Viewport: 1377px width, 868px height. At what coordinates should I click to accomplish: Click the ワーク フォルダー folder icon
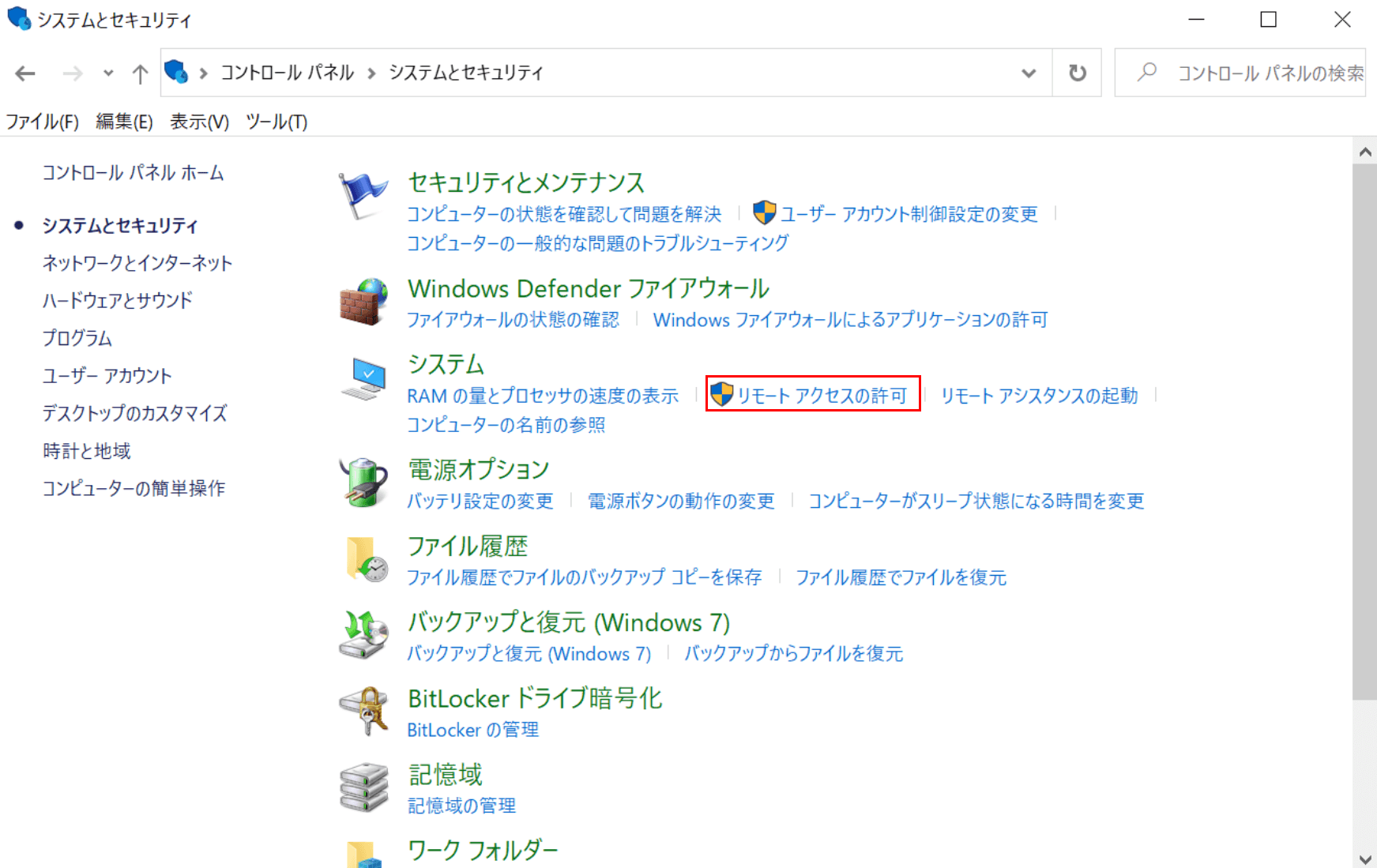[x=365, y=855]
